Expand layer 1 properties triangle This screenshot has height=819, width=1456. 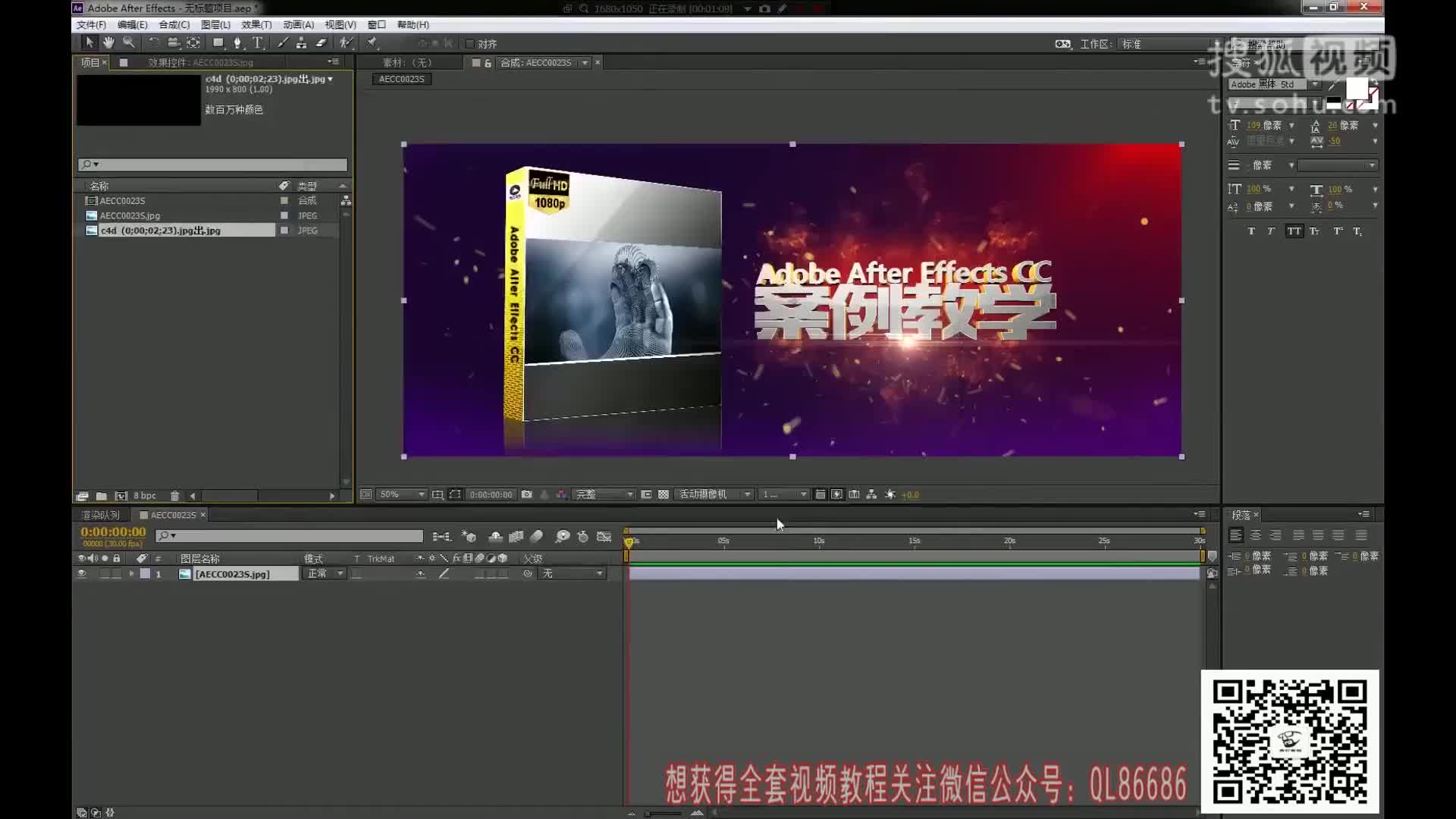tap(132, 574)
